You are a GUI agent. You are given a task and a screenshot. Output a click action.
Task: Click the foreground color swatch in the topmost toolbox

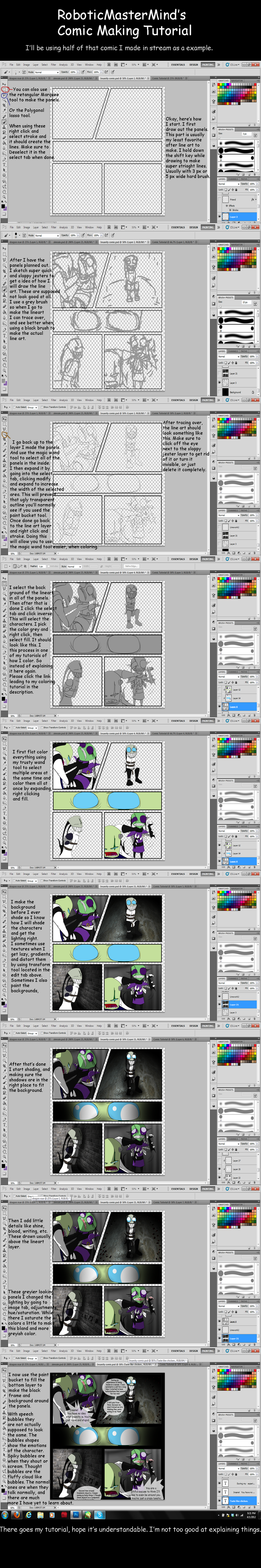pyautogui.click(x=3, y=206)
